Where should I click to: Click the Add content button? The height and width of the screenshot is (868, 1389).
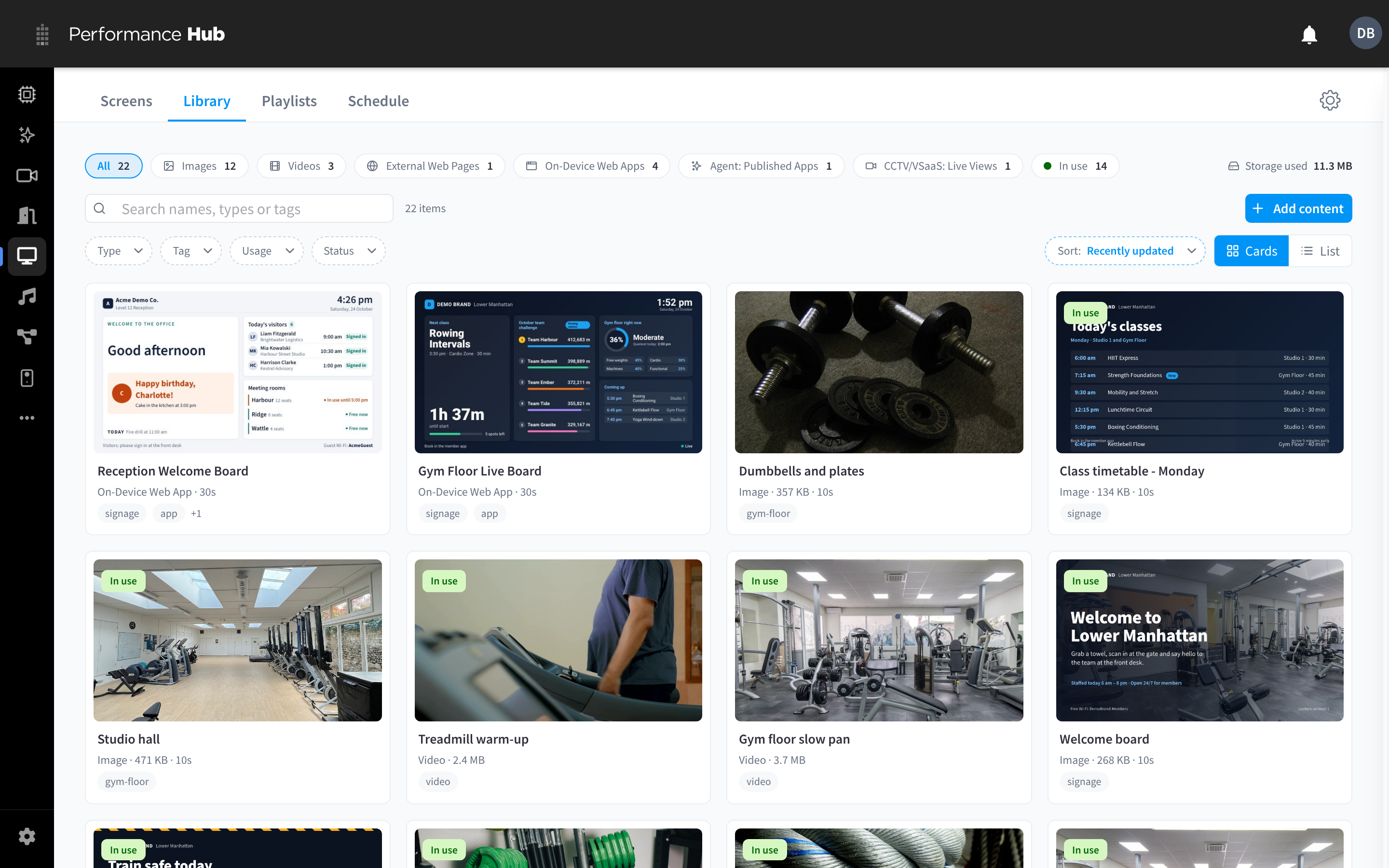[1298, 208]
